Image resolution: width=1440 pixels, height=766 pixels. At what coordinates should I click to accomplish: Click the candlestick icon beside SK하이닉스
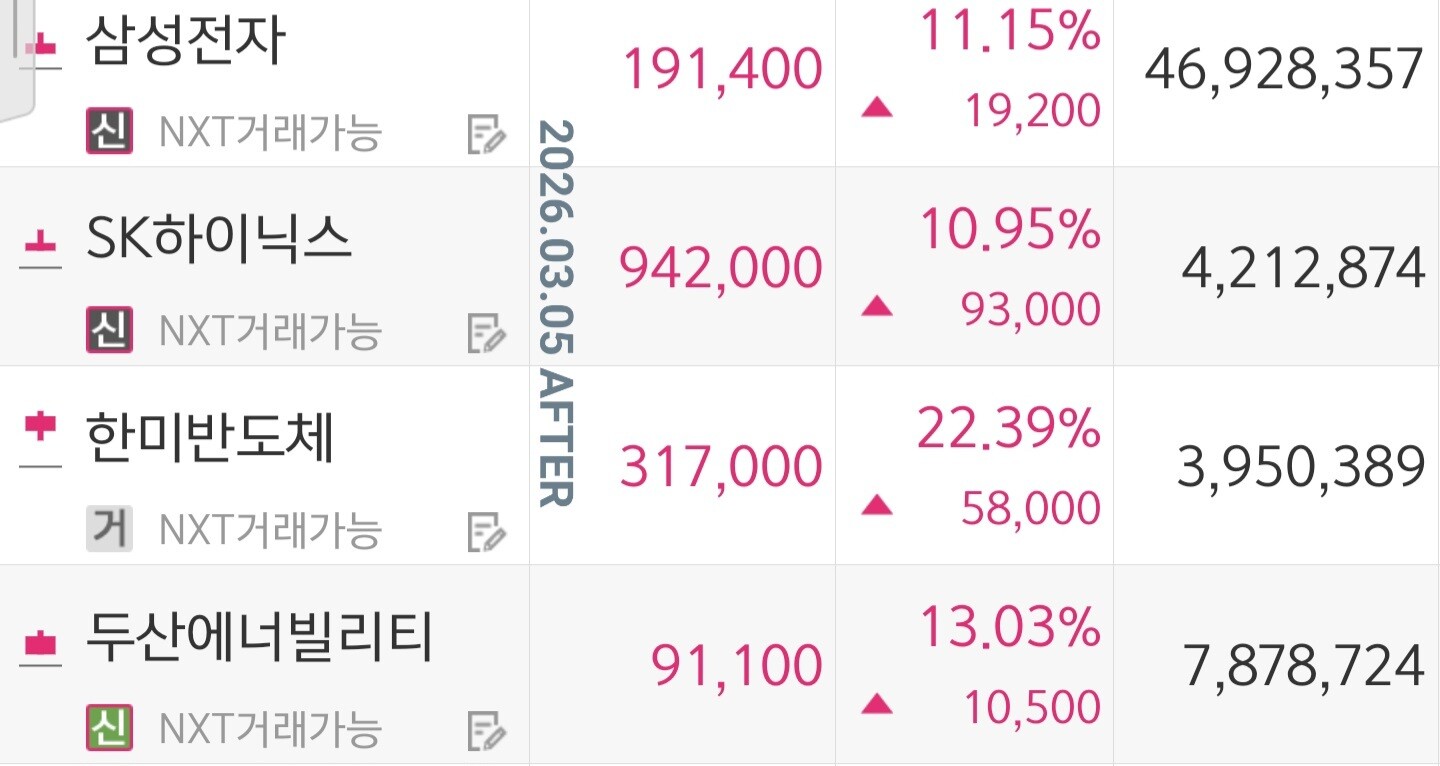click(41, 245)
